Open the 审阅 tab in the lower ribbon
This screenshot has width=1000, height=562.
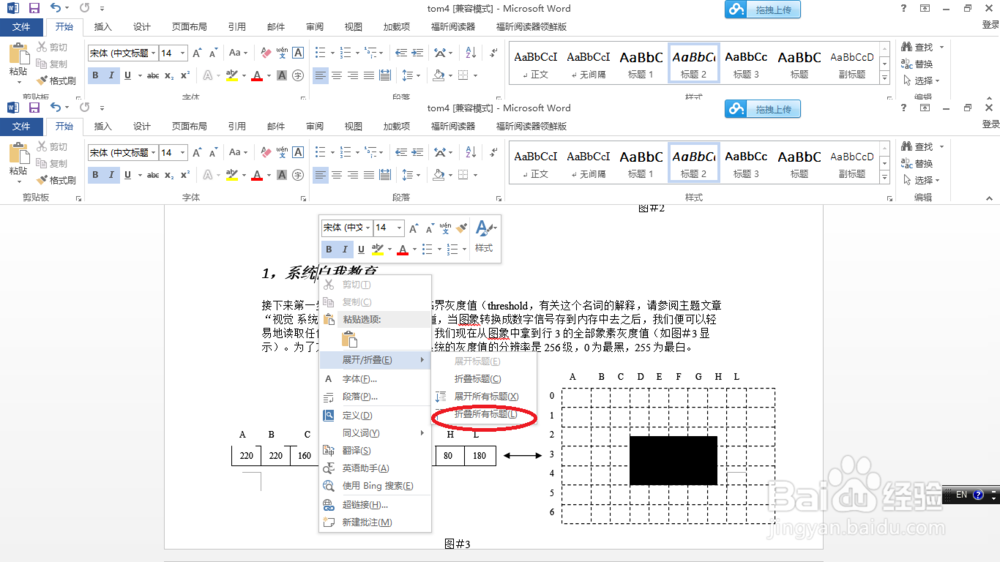(x=314, y=126)
